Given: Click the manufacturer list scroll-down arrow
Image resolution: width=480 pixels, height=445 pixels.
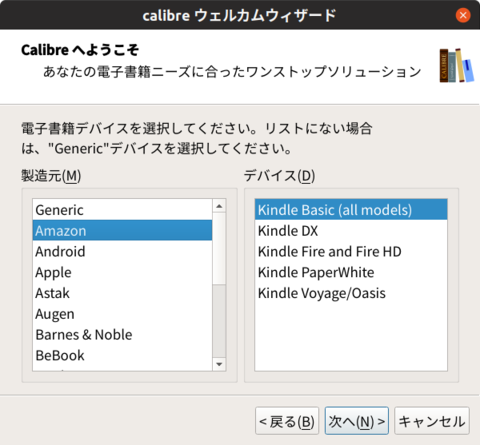Looking at the screenshot, I should [219, 364].
